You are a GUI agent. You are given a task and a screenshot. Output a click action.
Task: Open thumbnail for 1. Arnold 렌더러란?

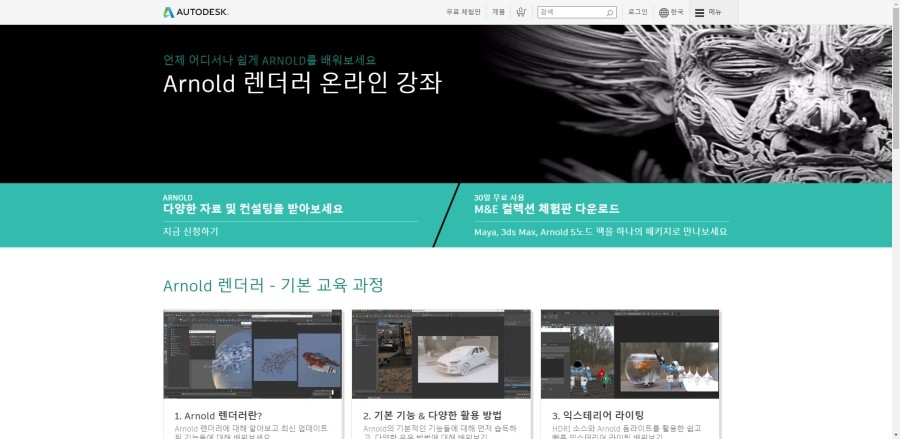[x=253, y=354]
